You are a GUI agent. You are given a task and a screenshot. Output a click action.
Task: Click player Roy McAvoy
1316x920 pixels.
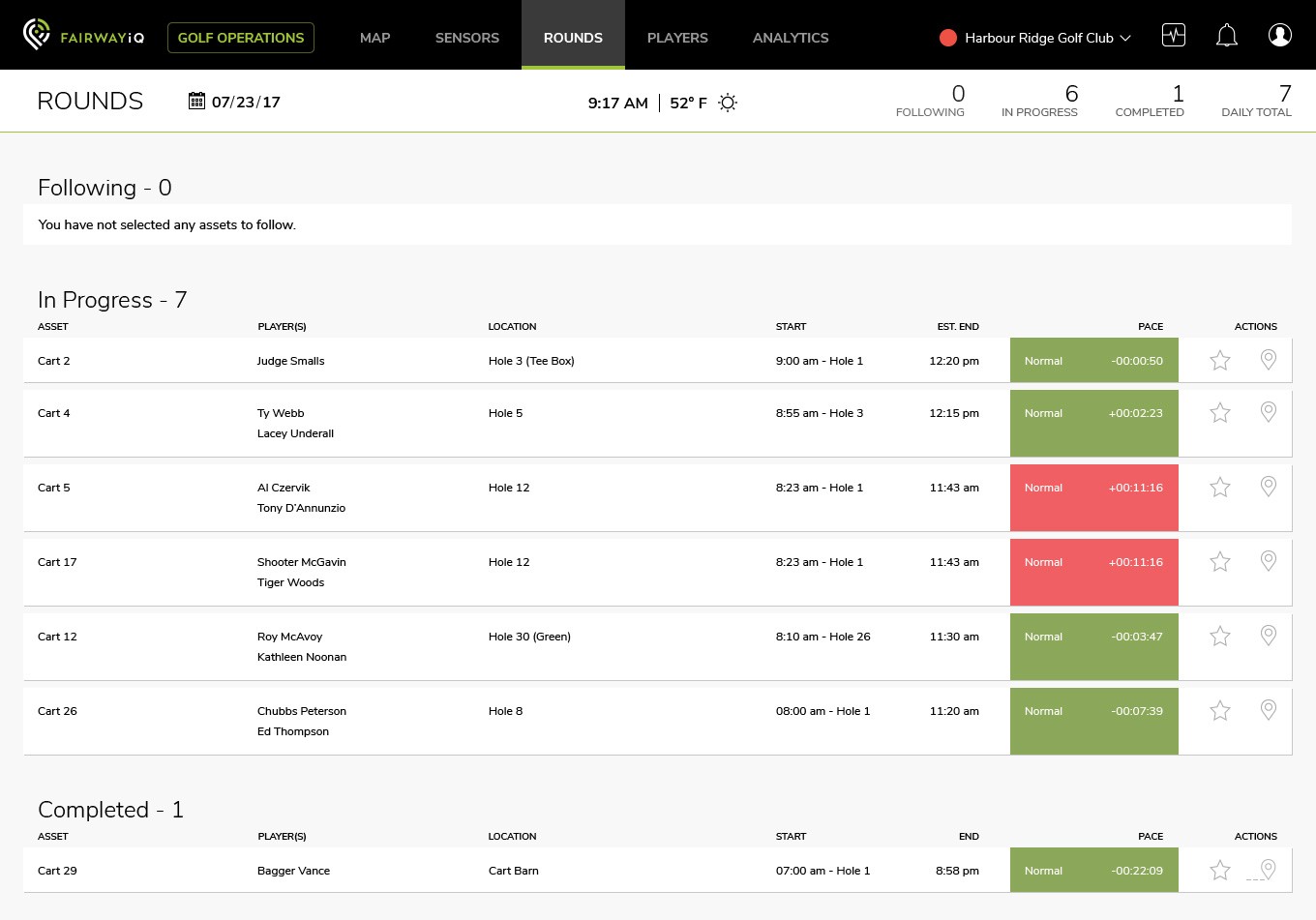pos(289,637)
